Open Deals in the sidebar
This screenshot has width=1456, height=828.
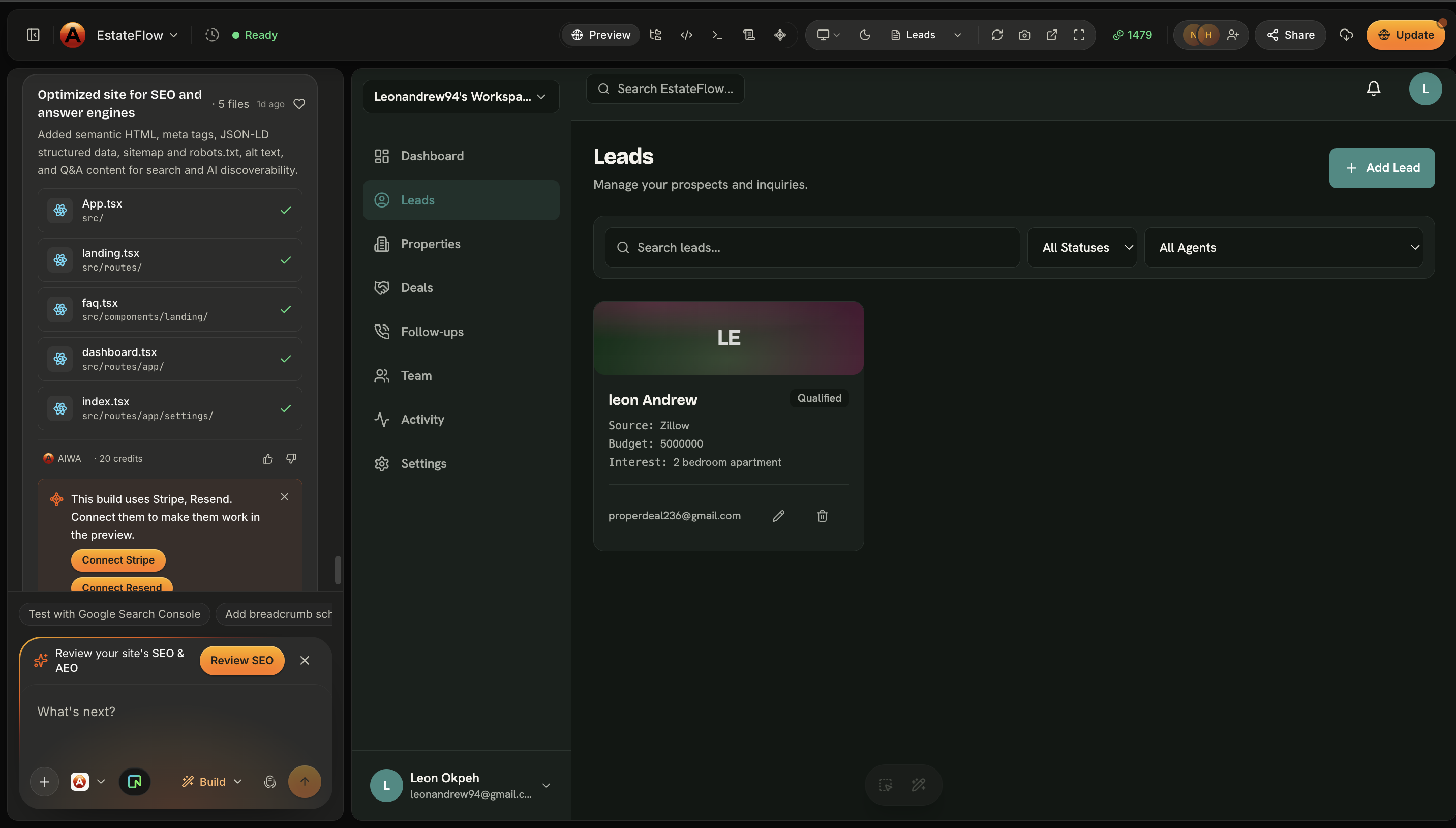coord(461,288)
